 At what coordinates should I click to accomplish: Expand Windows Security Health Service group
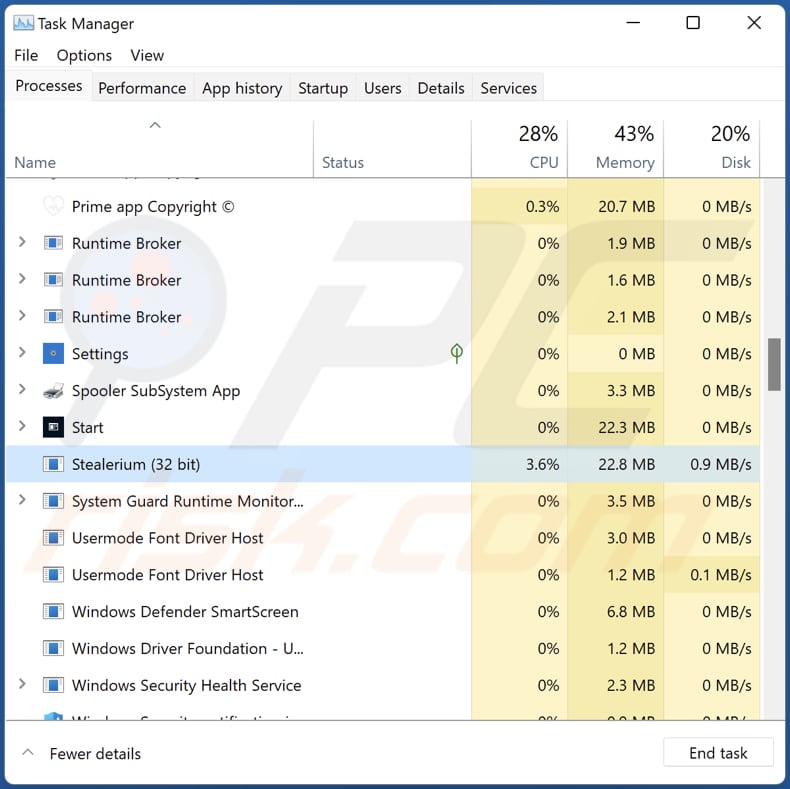(x=22, y=684)
